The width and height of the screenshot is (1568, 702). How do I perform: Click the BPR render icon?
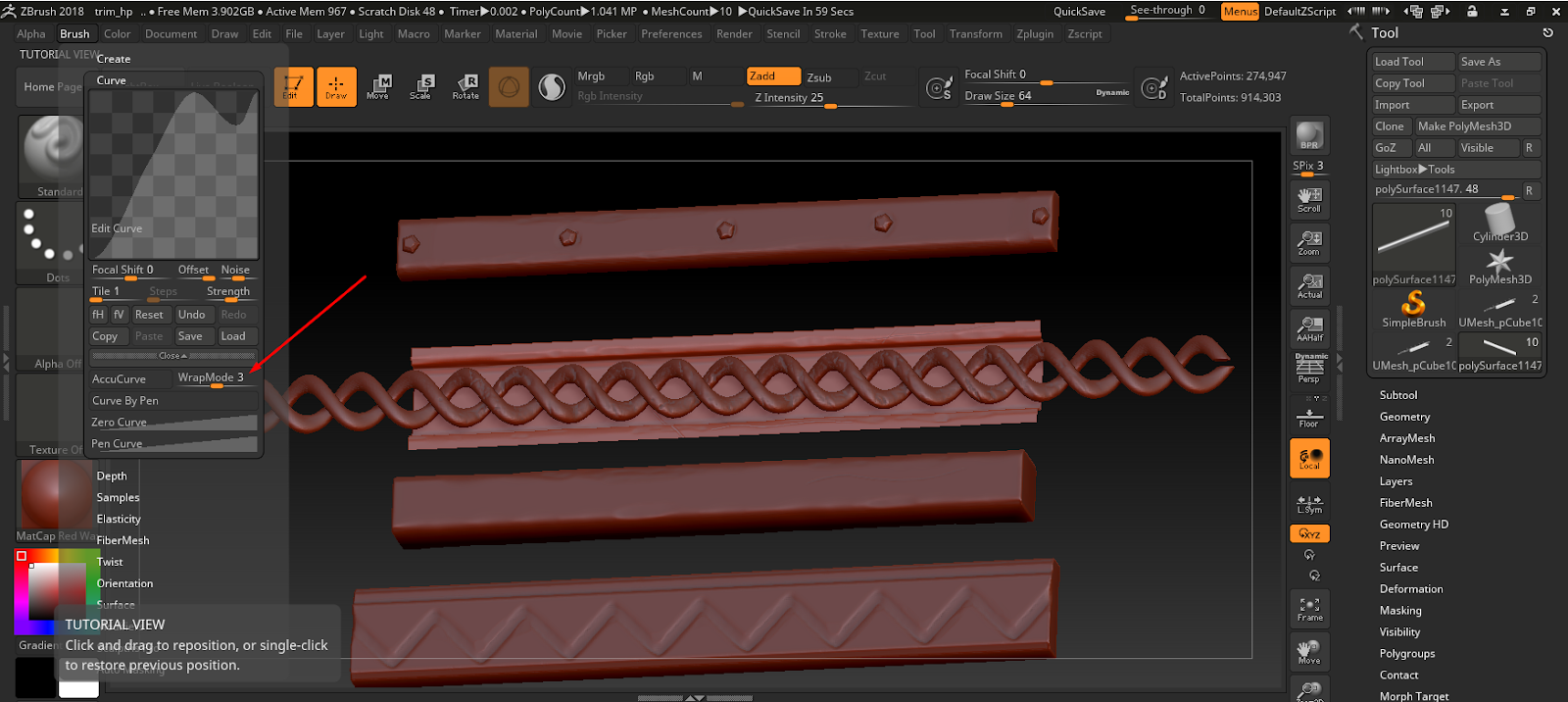1309,135
